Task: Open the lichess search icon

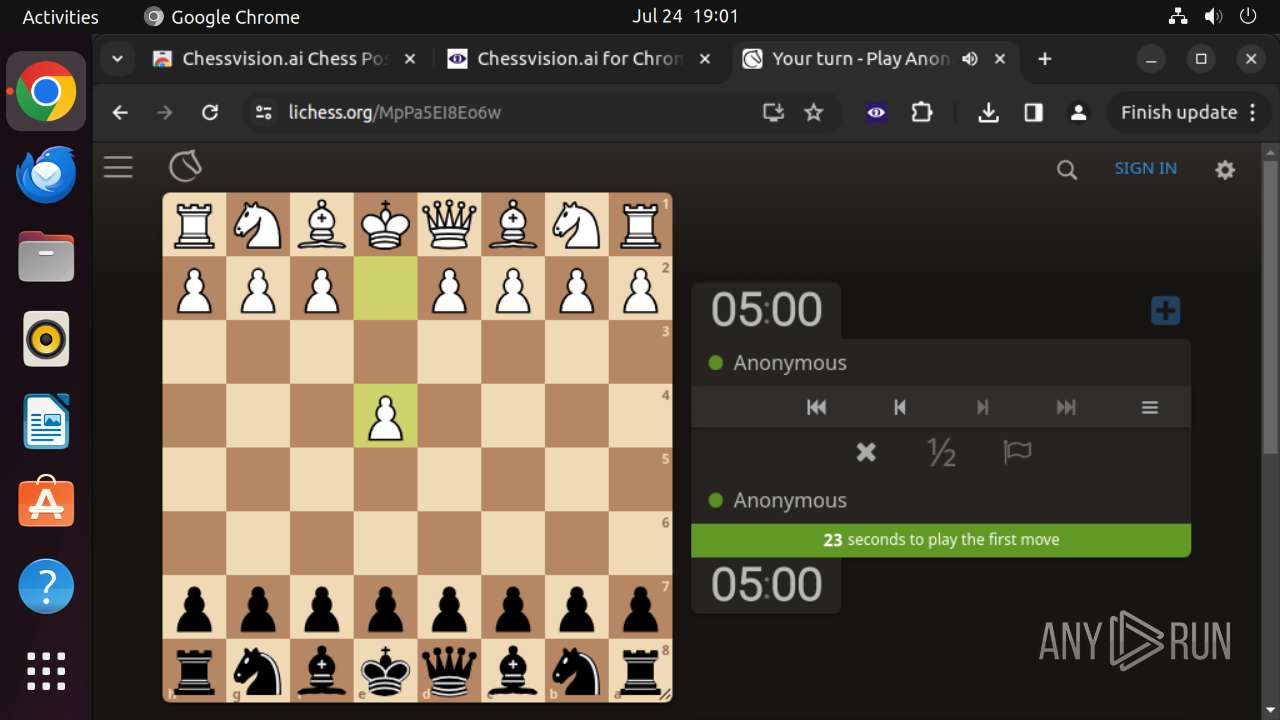Action: pos(1067,170)
